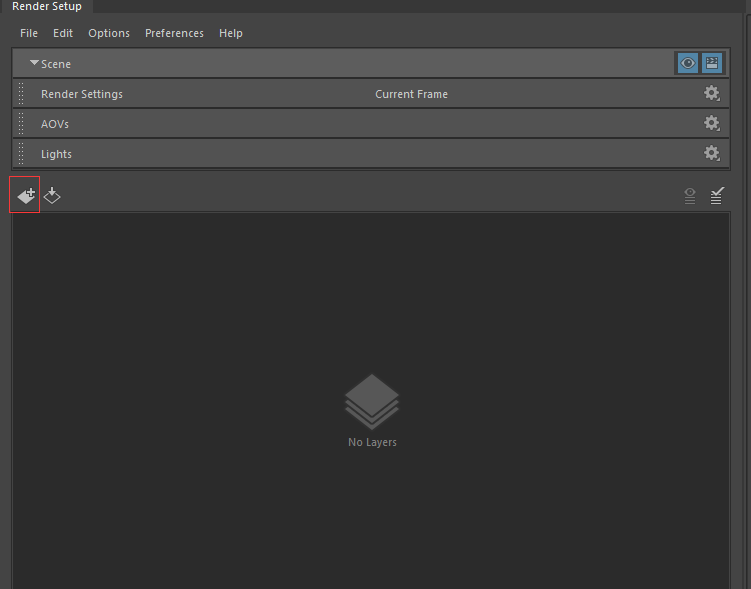Select the AOVs row label

coord(55,124)
